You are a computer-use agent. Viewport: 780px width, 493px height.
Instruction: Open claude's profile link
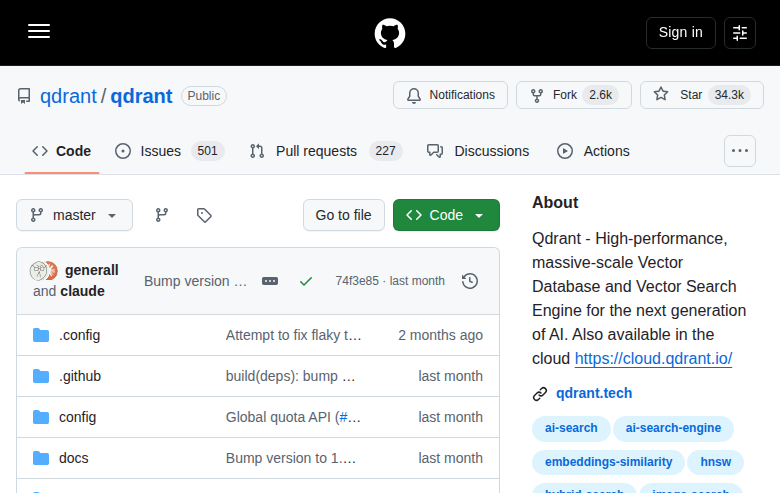82,291
